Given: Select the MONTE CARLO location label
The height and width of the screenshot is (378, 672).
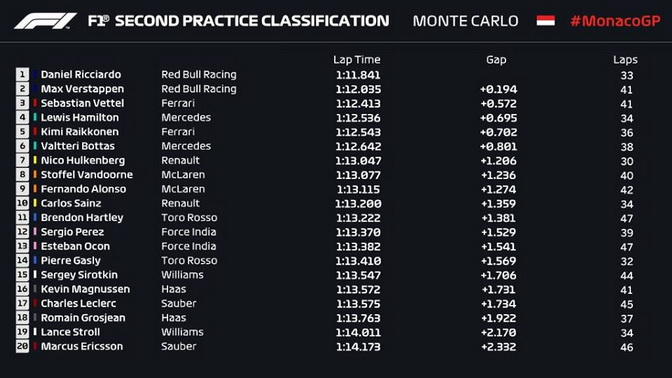Looking at the screenshot, I should coord(465,21).
